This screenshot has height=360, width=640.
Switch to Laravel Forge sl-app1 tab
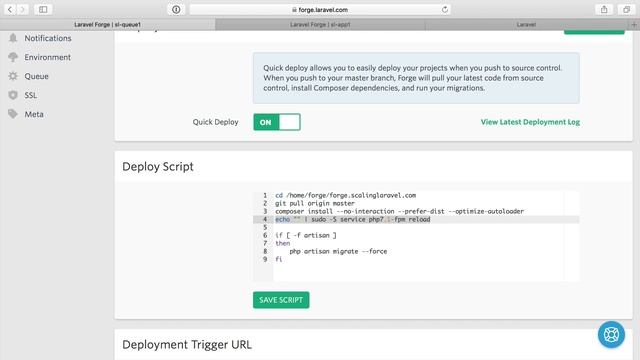coord(320,24)
